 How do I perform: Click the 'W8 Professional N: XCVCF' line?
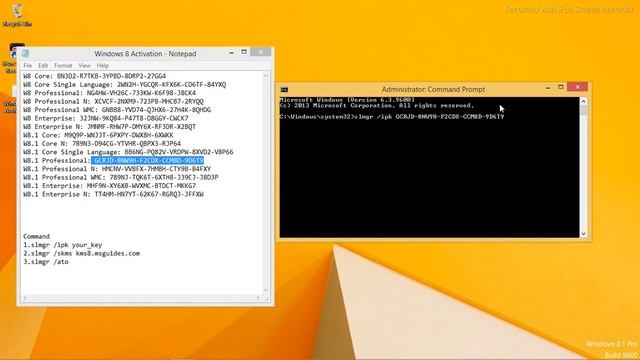tap(113, 101)
